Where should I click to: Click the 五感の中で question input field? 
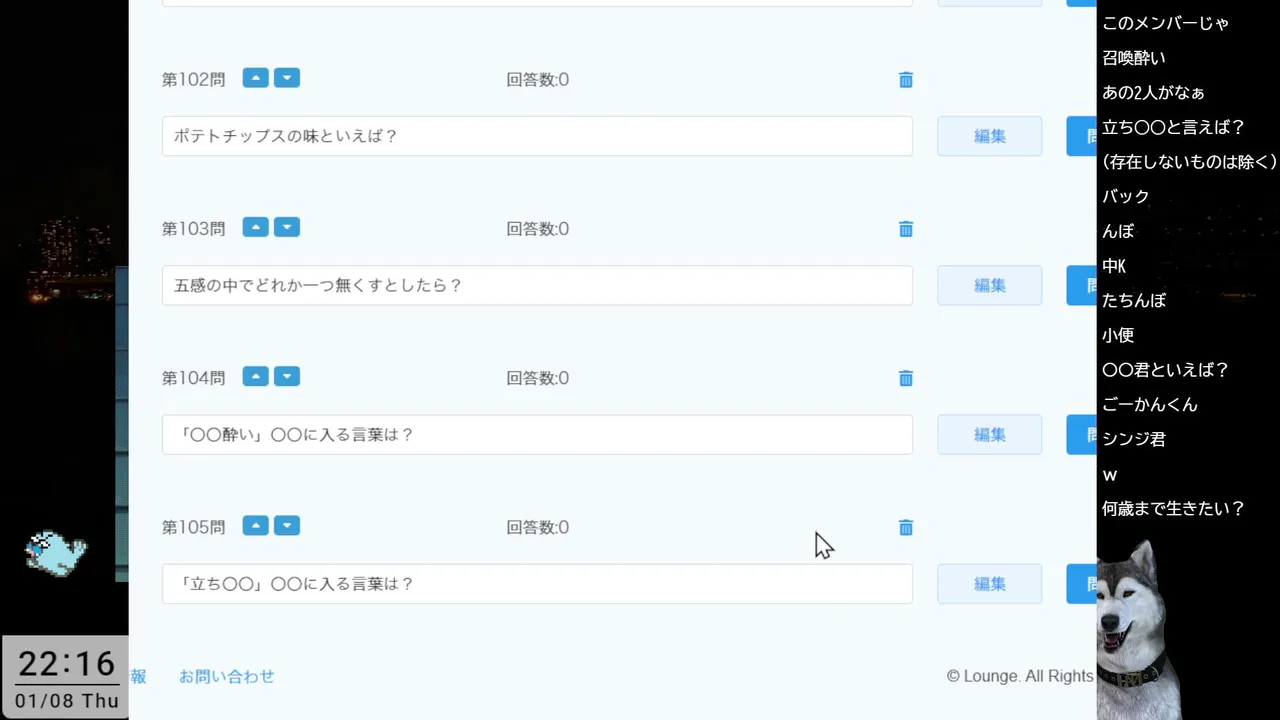537,285
